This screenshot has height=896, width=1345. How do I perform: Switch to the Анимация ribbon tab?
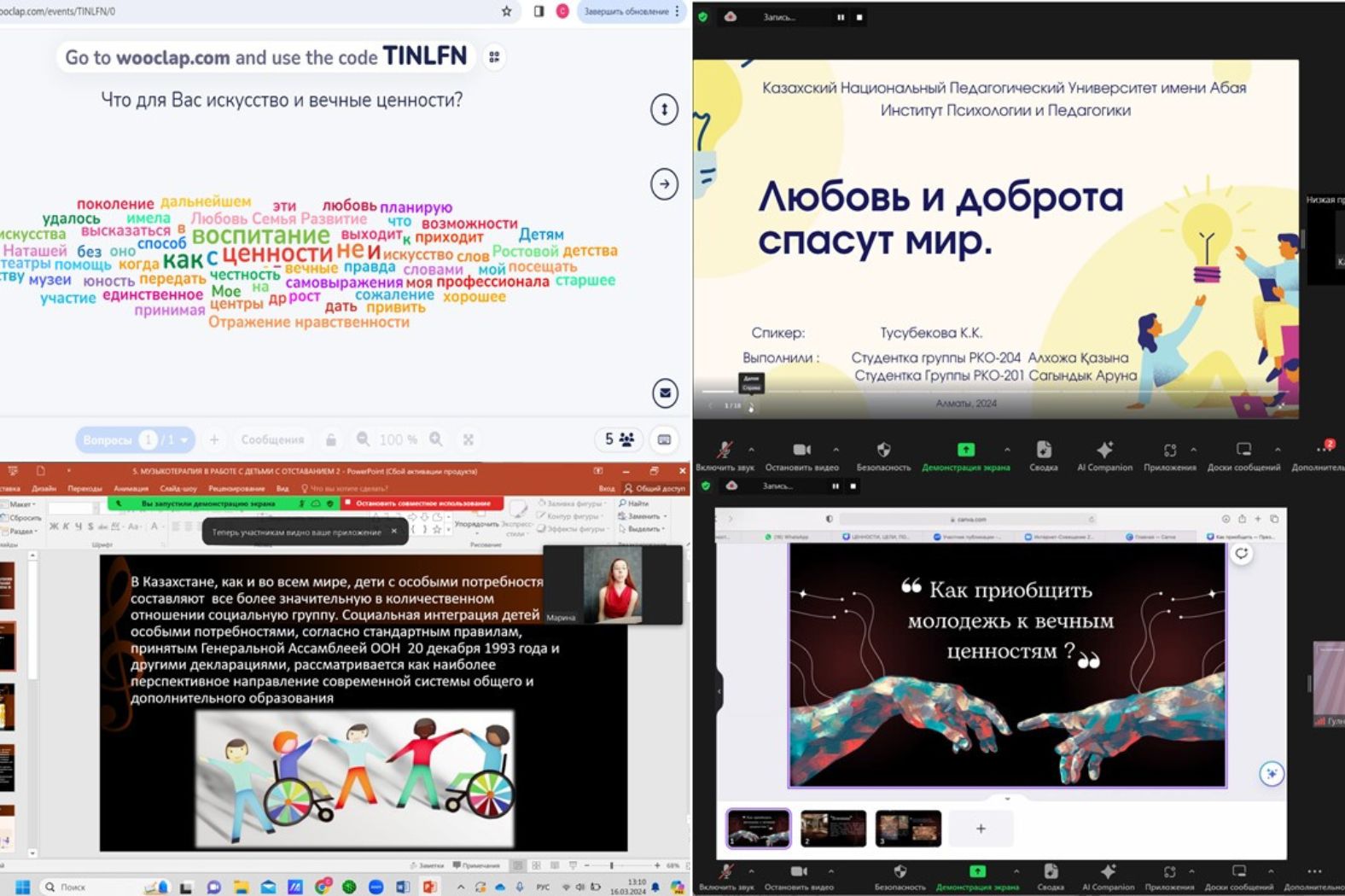(x=131, y=489)
